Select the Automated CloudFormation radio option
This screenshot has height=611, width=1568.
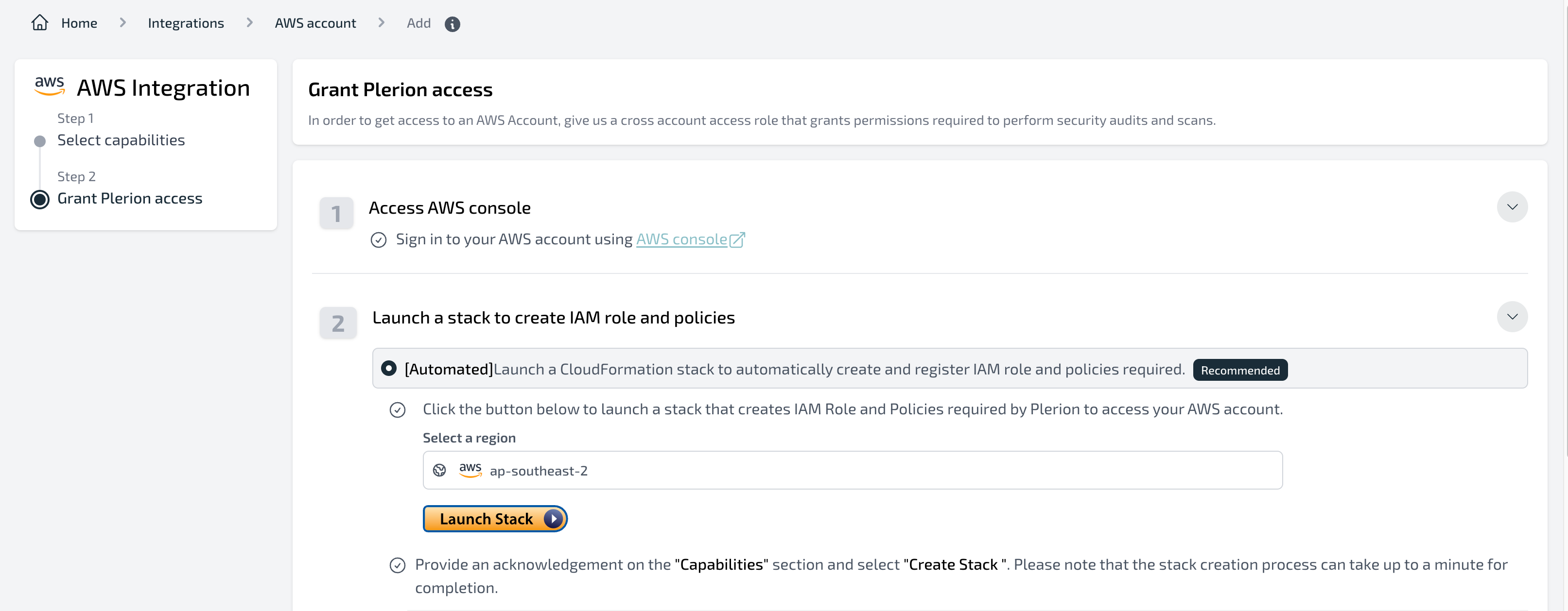[389, 369]
